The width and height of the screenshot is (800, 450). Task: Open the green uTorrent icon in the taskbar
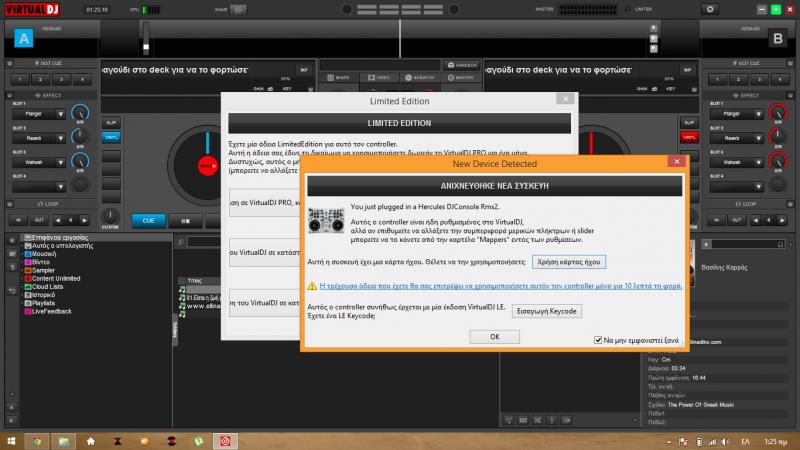pos(198,440)
